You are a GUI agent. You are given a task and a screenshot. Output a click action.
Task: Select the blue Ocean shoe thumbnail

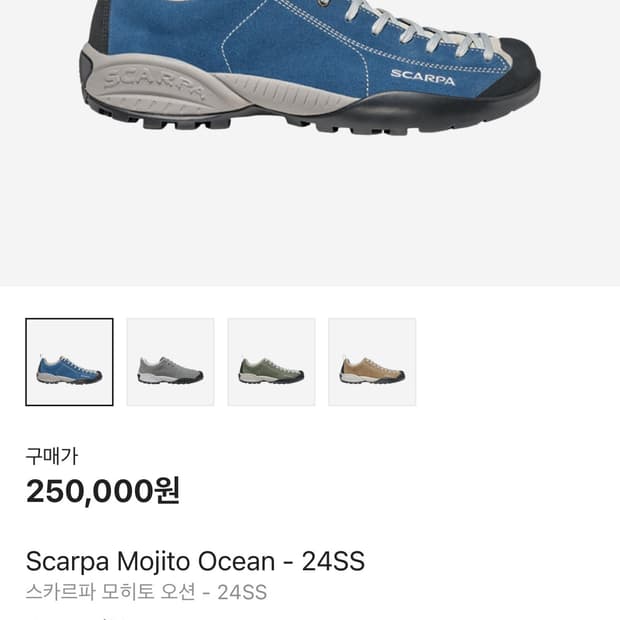point(69,362)
